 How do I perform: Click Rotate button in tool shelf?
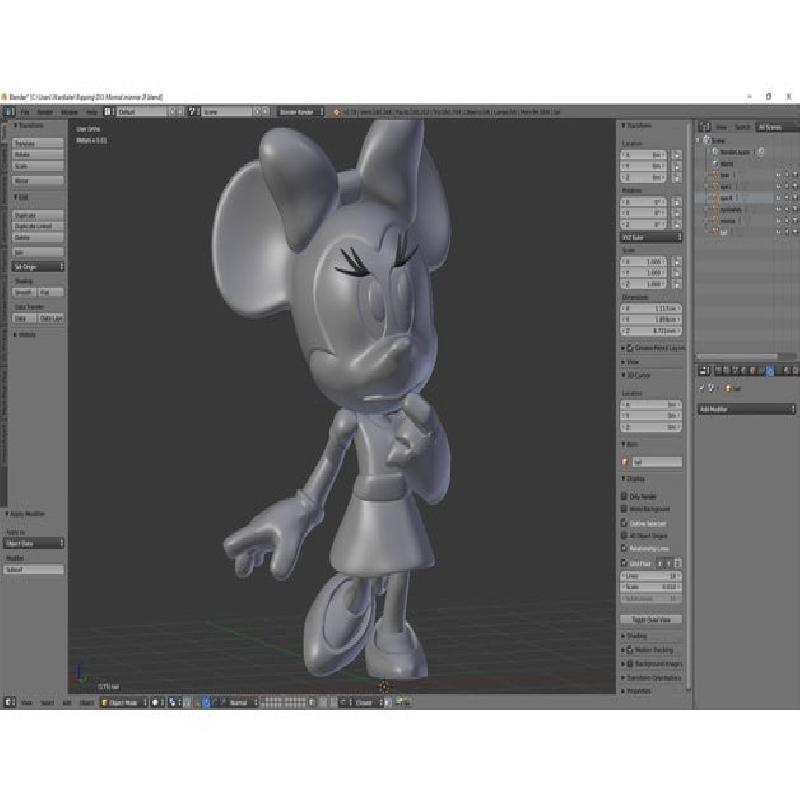pyautogui.click(x=38, y=155)
